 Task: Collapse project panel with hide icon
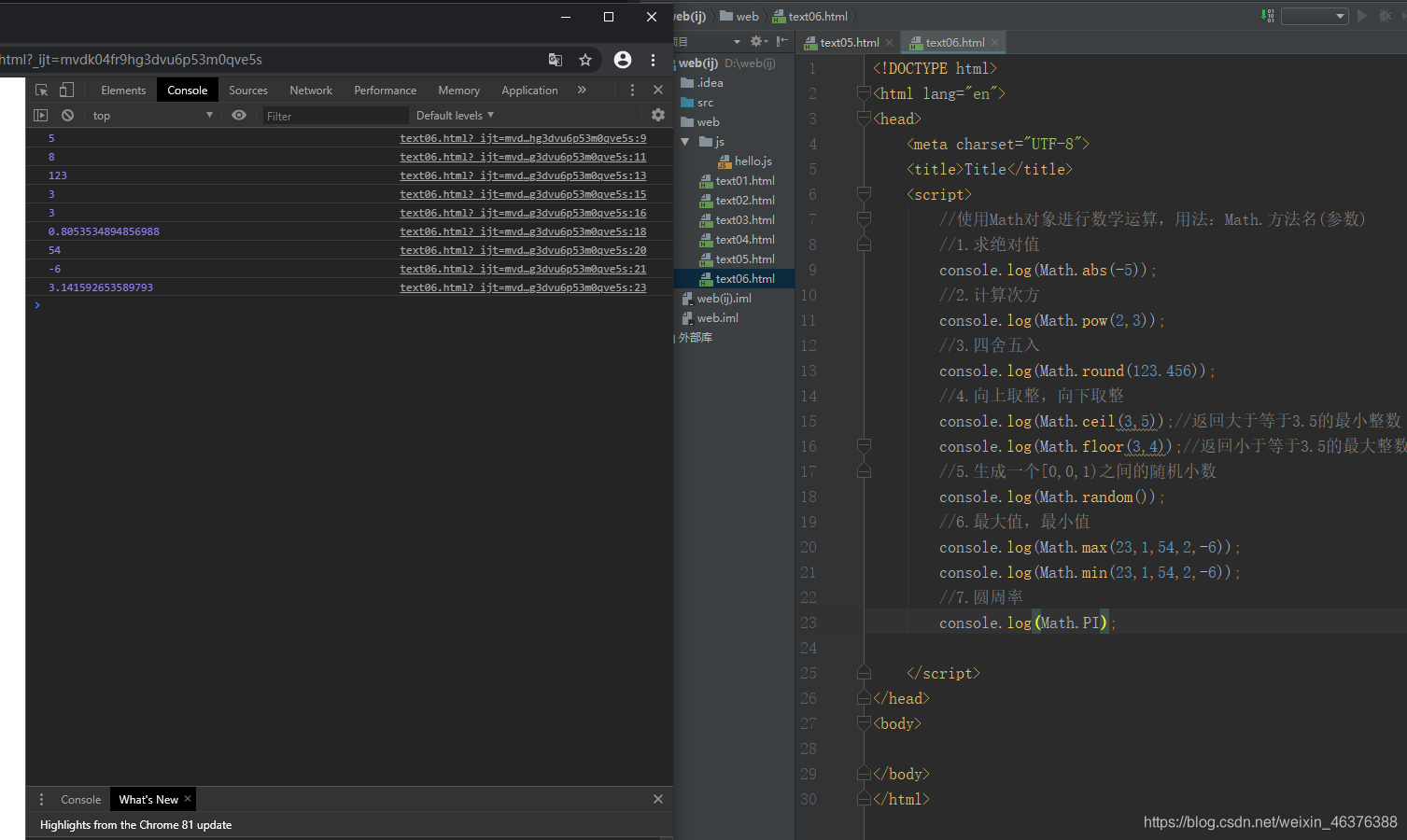(782, 42)
